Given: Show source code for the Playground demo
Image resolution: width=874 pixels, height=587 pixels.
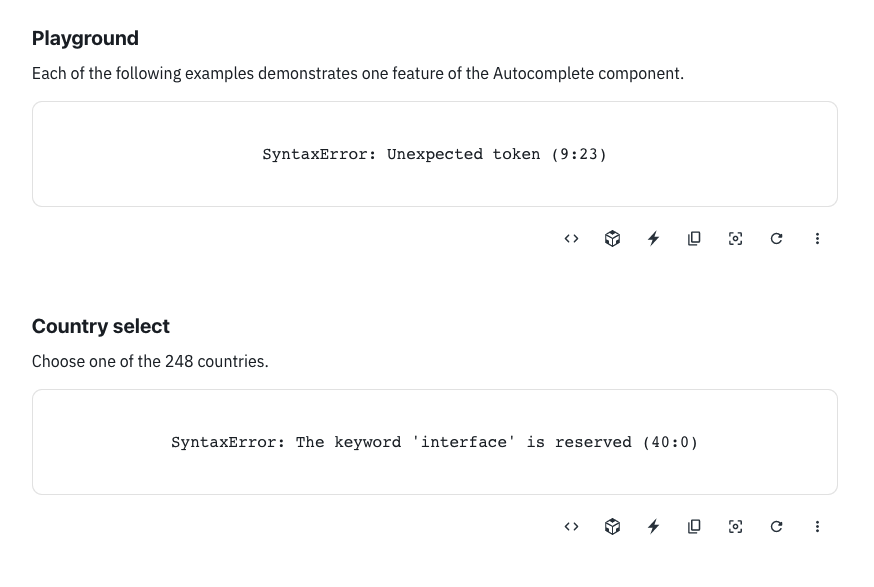Looking at the screenshot, I should coord(571,239).
